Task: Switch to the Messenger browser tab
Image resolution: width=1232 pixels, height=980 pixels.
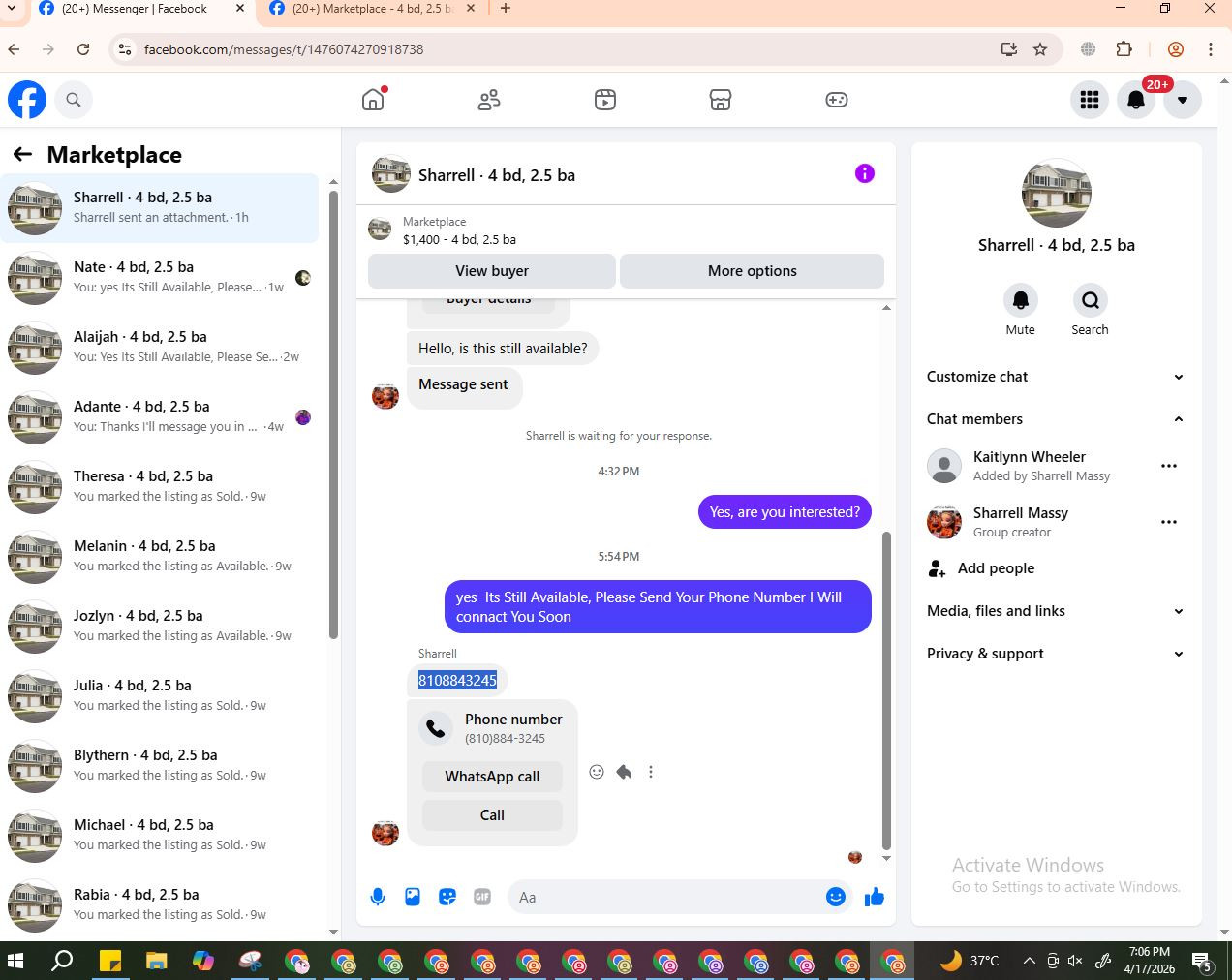Action: coord(134,9)
